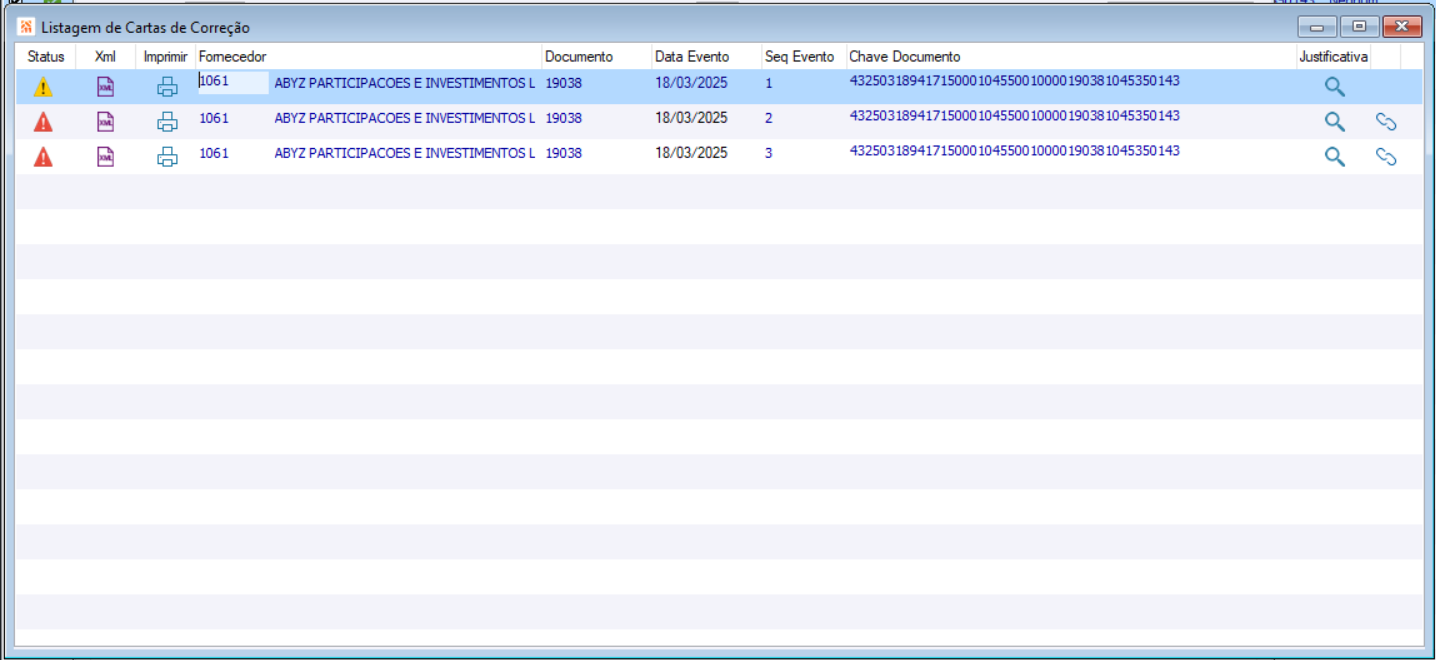Image resolution: width=1436 pixels, height=660 pixels.
Task: Click the yellow warning status icon for Seq Evento 1
Action: point(43,87)
